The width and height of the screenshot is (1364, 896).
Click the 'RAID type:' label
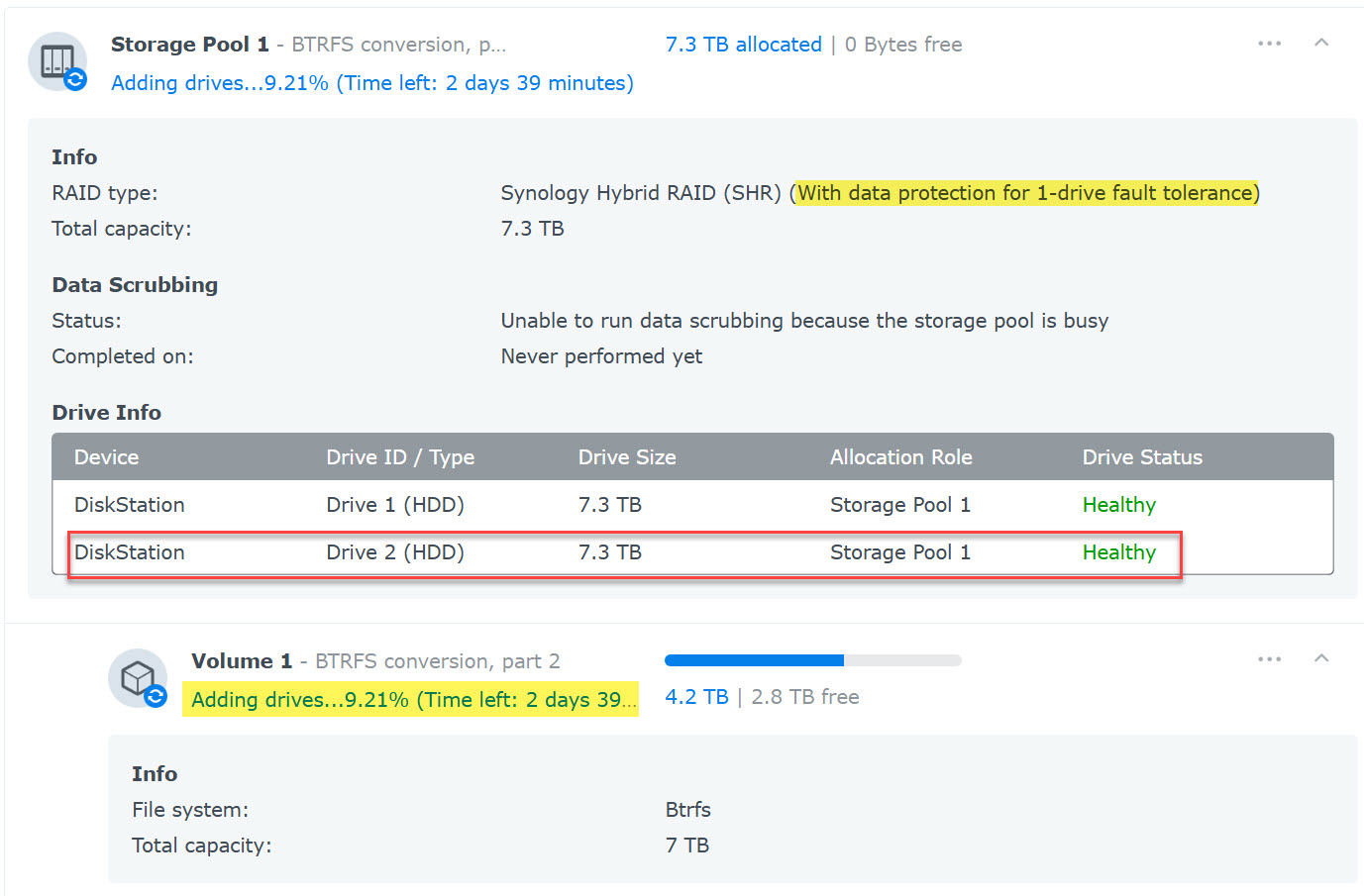click(105, 193)
